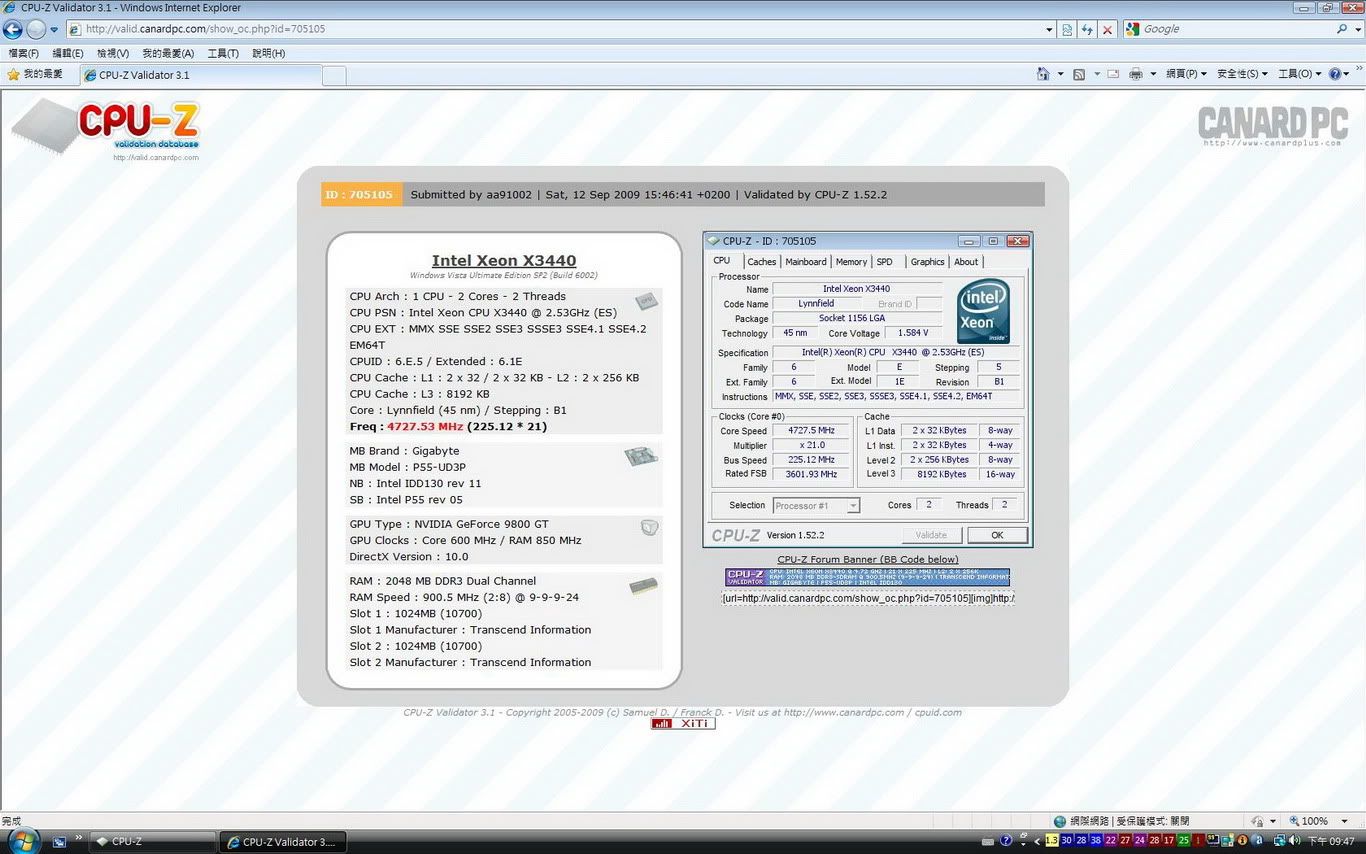Viewport: 1366px width, 854px height.
Task: Open the 工具(T) menu
Action: (223, 53)
